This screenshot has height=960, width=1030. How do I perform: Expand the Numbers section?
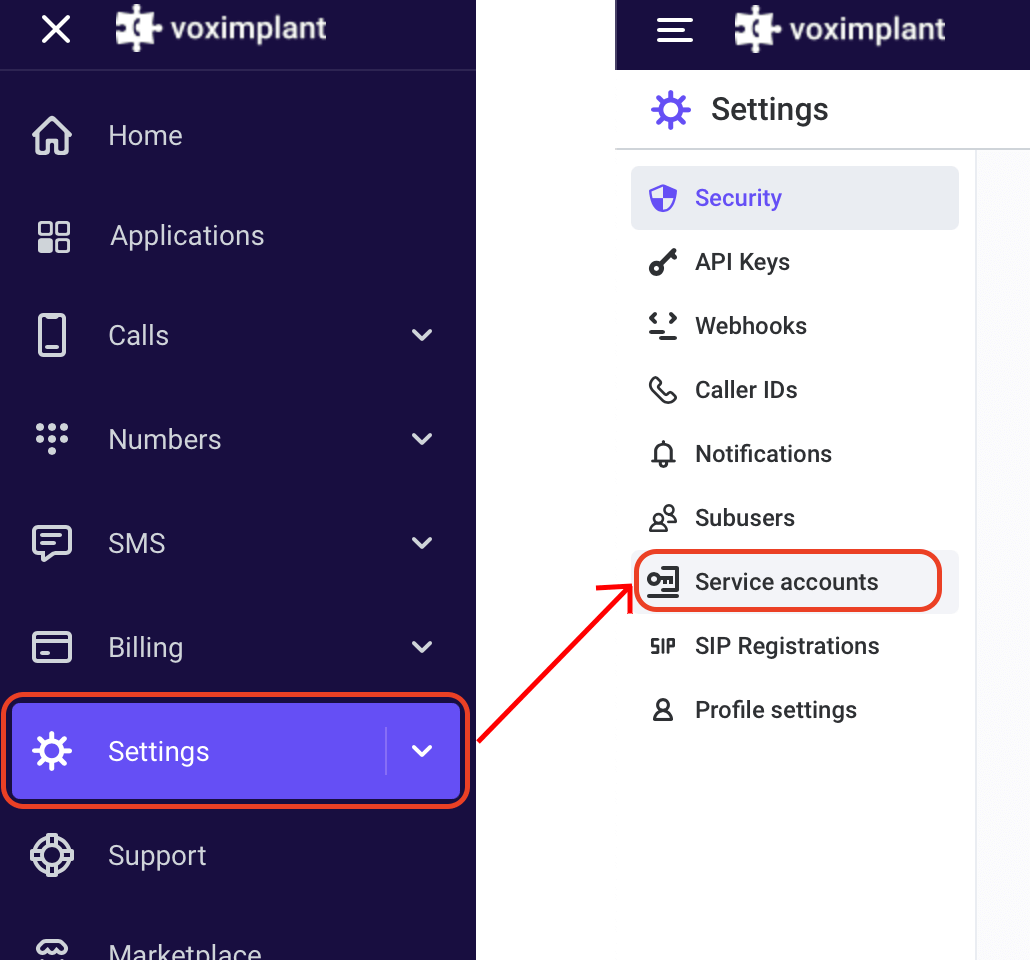tap(421, 439)
